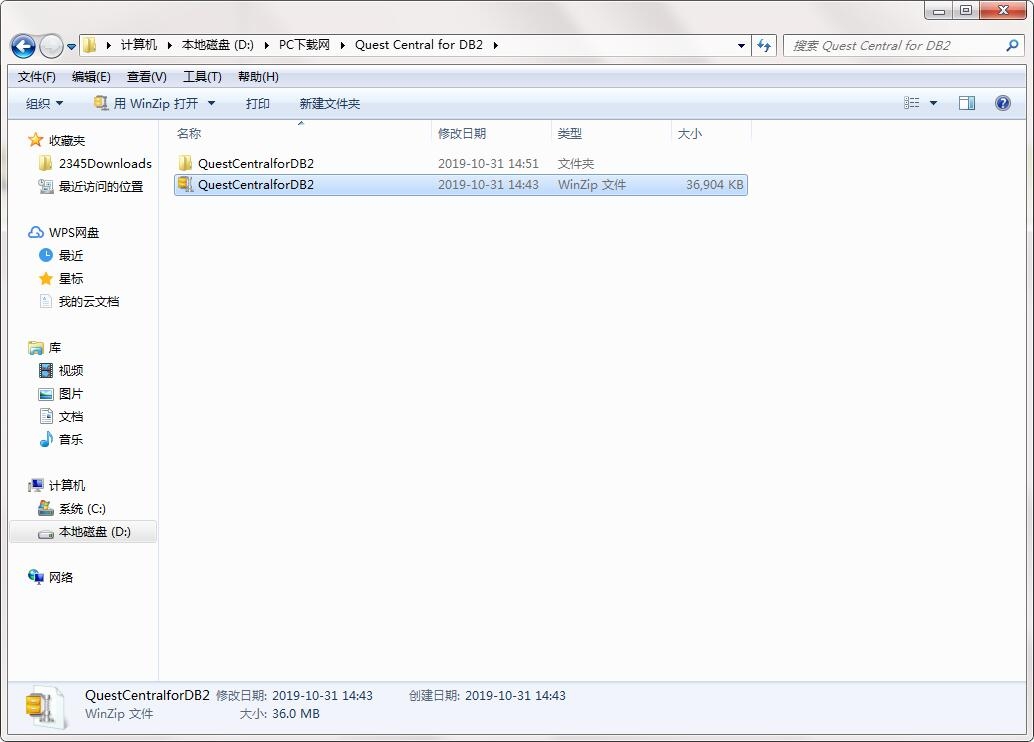Image resolution: width=1034 pixels, height=742 pixels.
Task: Click PC下载网 in the address path
Action: (x=304, y=45)
